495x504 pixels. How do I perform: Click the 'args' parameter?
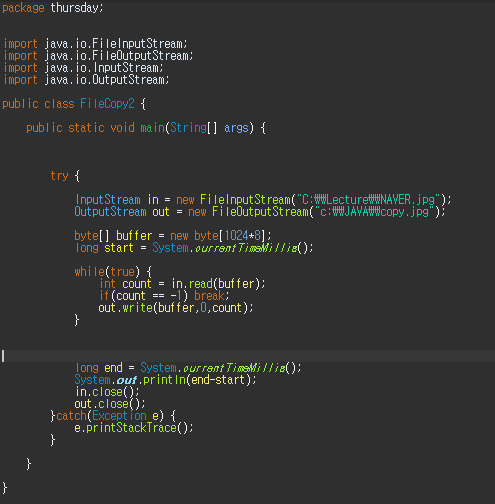coord(236,128)
